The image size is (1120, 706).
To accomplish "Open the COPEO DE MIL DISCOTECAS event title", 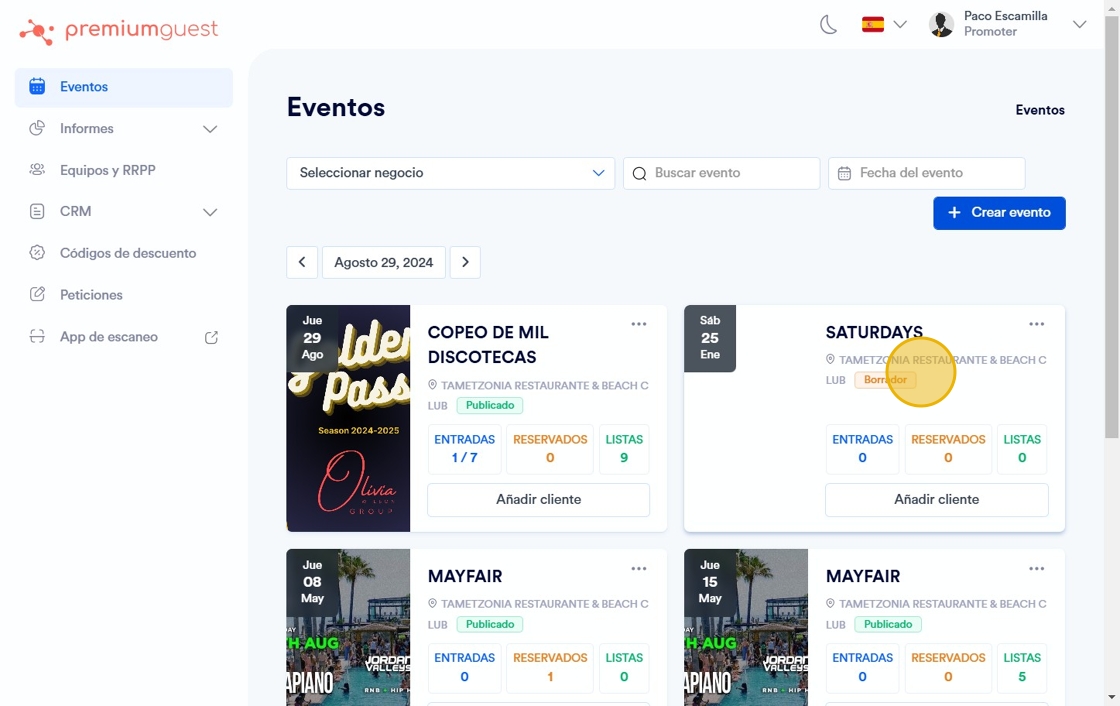I will point(489,344).
